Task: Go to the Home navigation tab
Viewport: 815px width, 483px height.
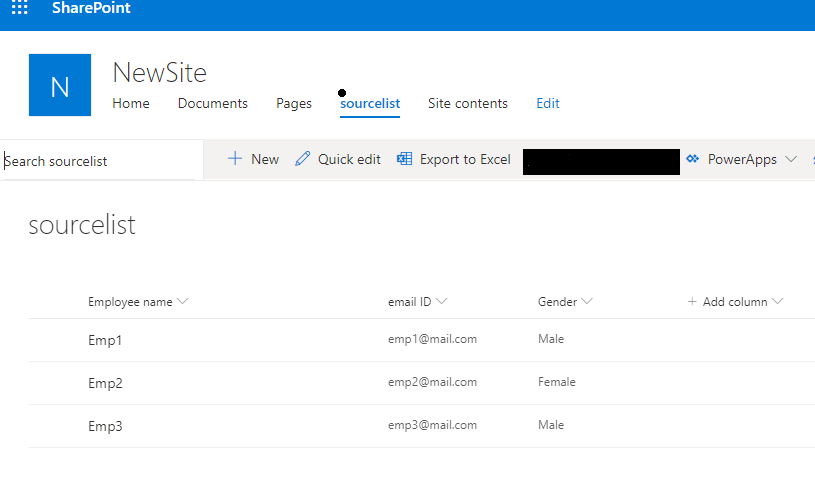Action: (131, 103)
